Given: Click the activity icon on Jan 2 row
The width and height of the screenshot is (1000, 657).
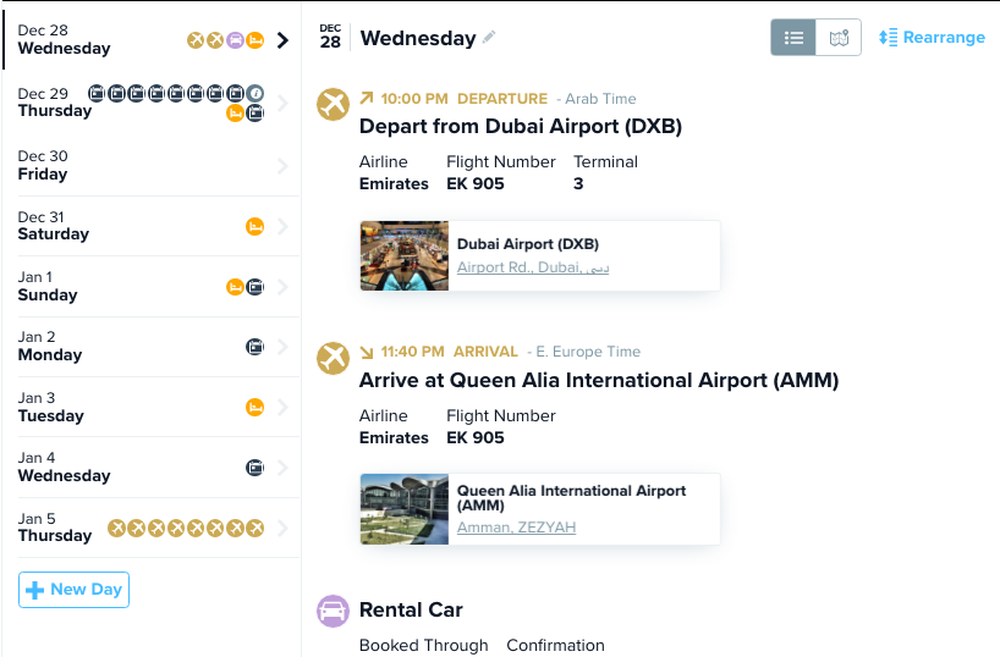Looking at the screenshot, I should [x=255, y=347].
